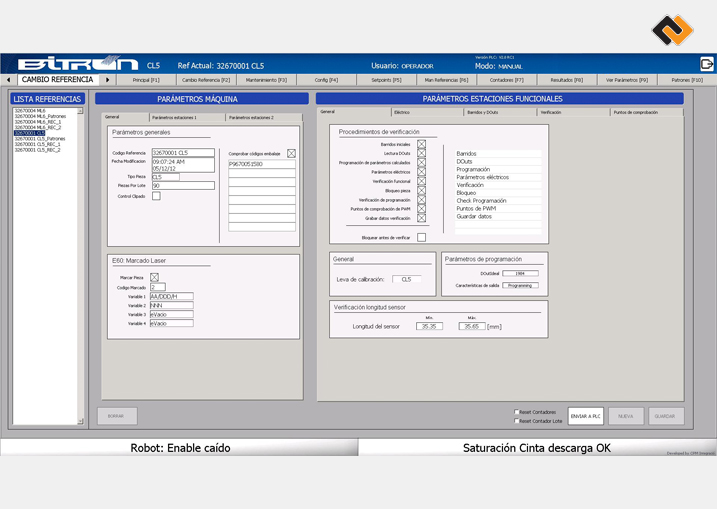This screenshot has height=509, width=717.
Task: Toggle Puntos de comprobación de PWM checkbox
Action: coord(421,209)
